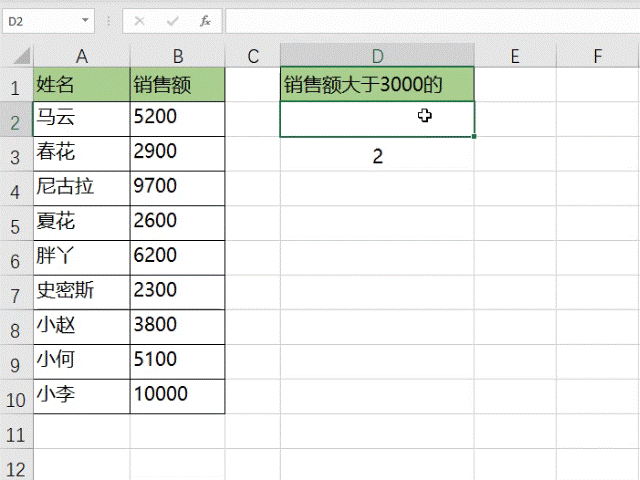640x480 pixels.
Task: Click the cell containing 史密斯
Action: 82,293
